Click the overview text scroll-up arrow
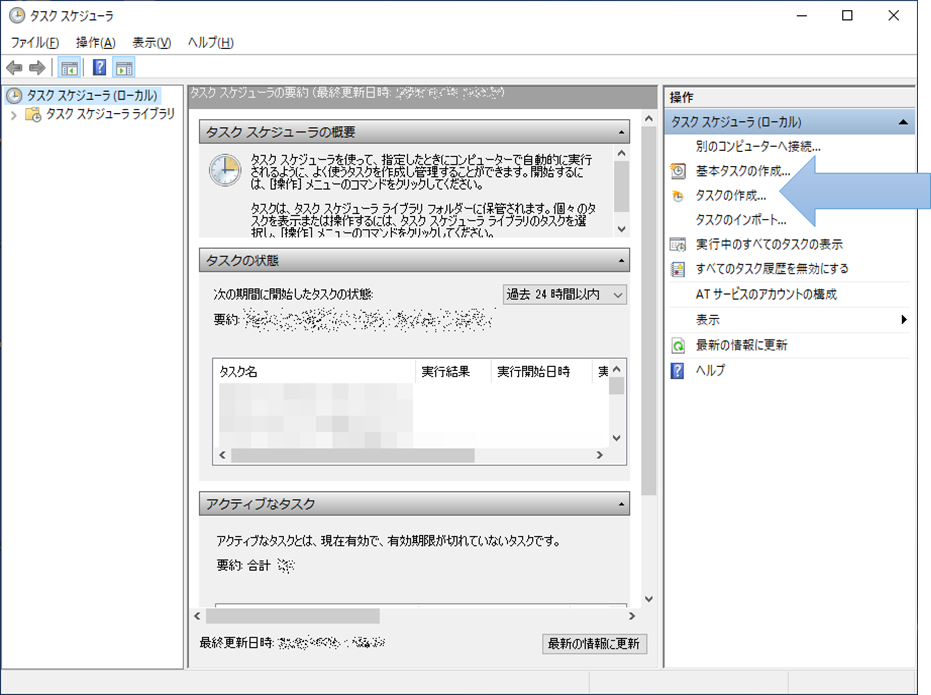This screenshot has height=695, width=931. [621, 154]
